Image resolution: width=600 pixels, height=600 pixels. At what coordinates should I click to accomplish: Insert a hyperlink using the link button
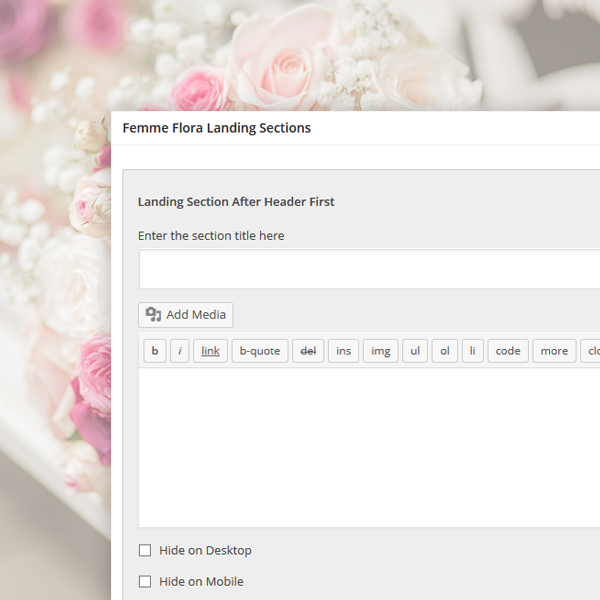[x=210, y=351]
